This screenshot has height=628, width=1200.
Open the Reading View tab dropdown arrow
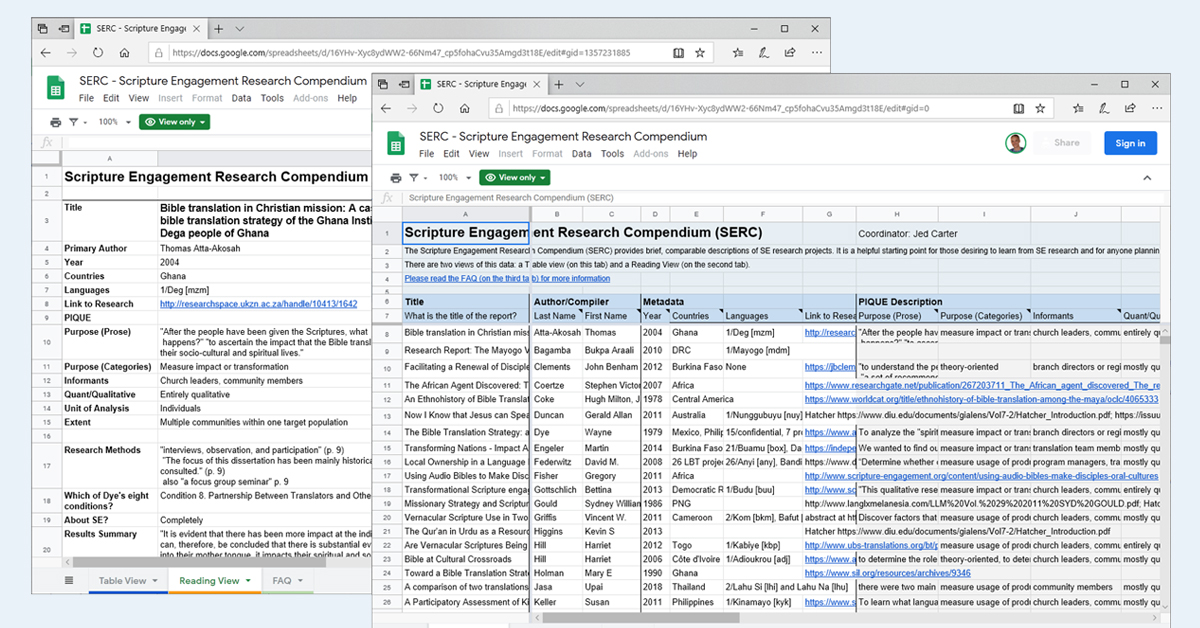250,581
